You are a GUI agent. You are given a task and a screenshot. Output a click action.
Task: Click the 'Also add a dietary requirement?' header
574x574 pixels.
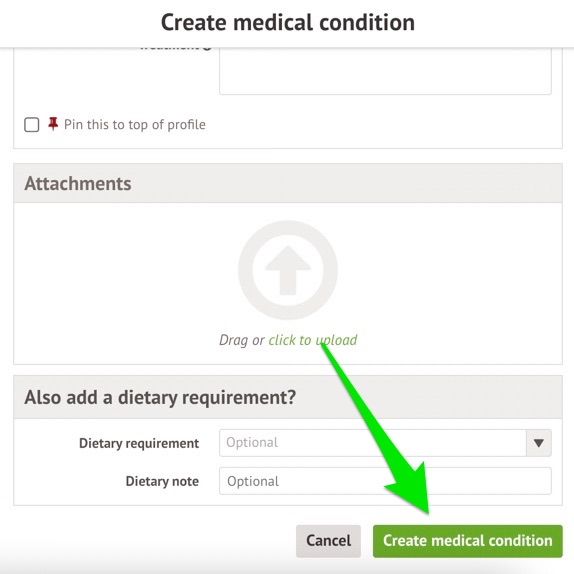point(160,397)
